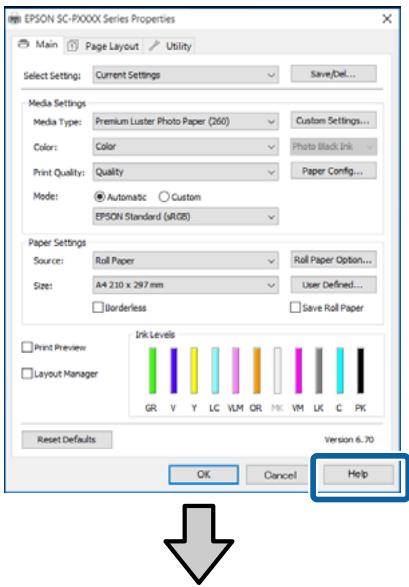409x587 pixels.
Task: Open the paper Size dropdown
Action: (x=186, y=285)
